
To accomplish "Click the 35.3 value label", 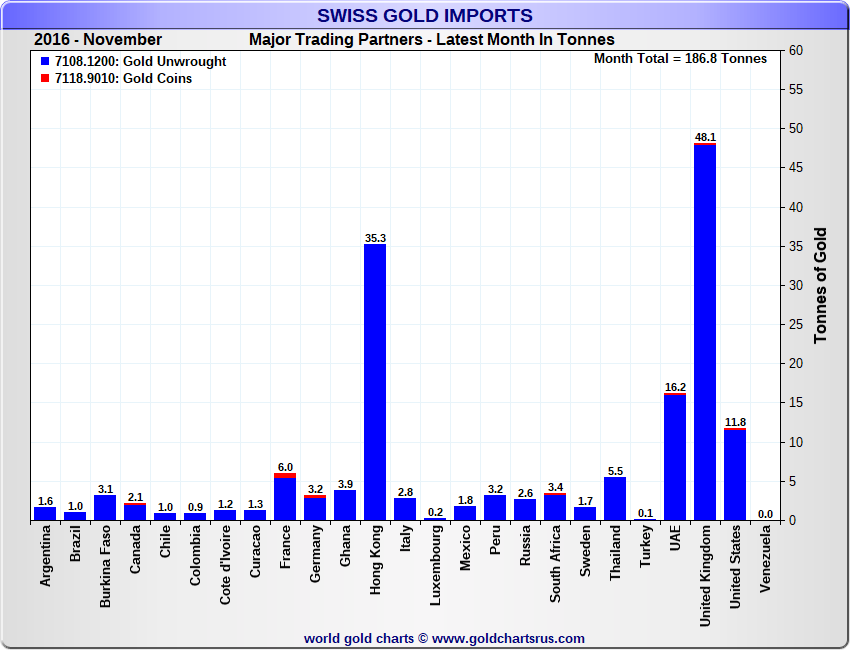I will click(374, 238).
